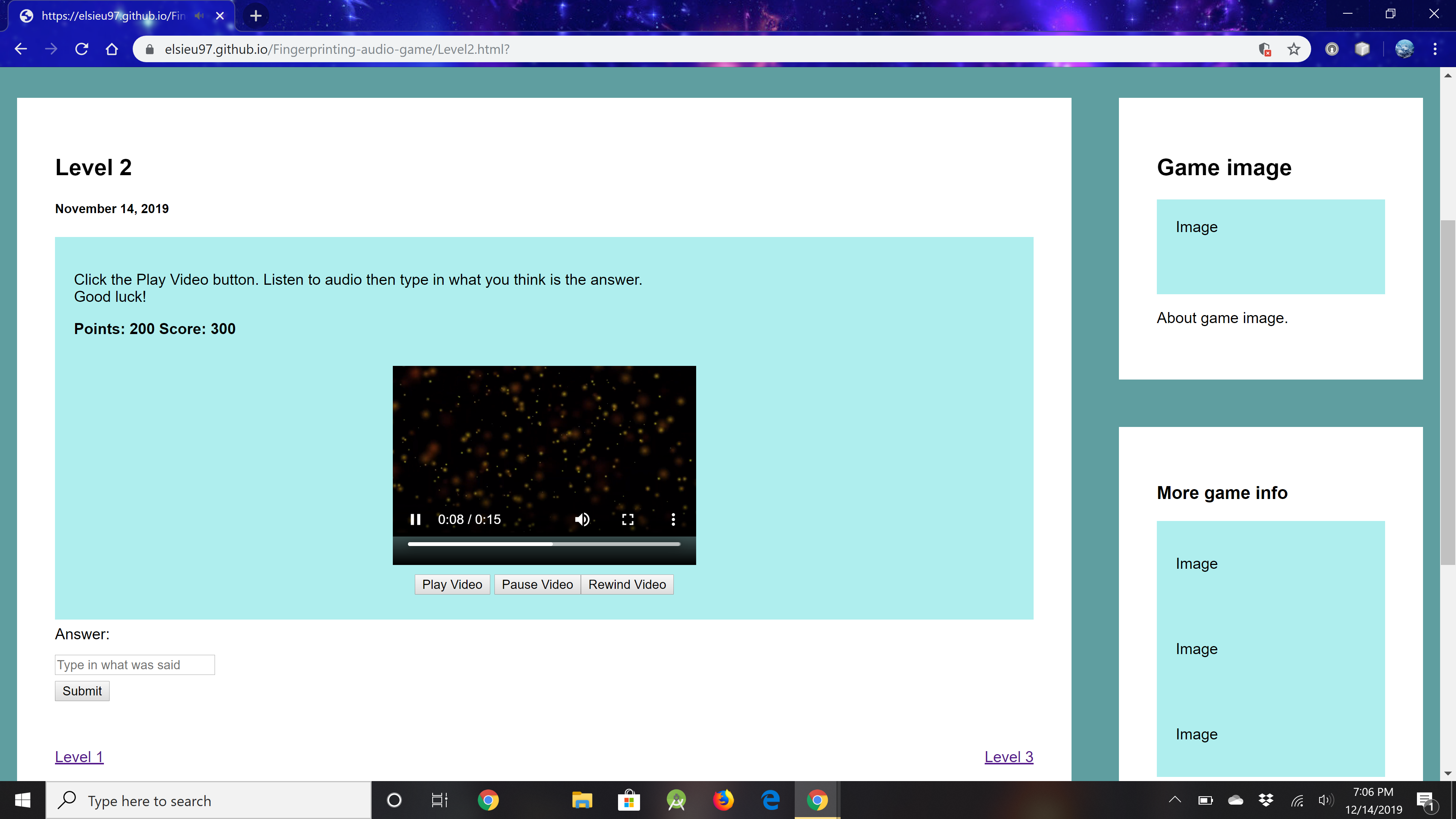Image resolution: width=1456 pixels, height=819 pixels.
Task: Open a new browser tab
Action: (x=256, y=16)
